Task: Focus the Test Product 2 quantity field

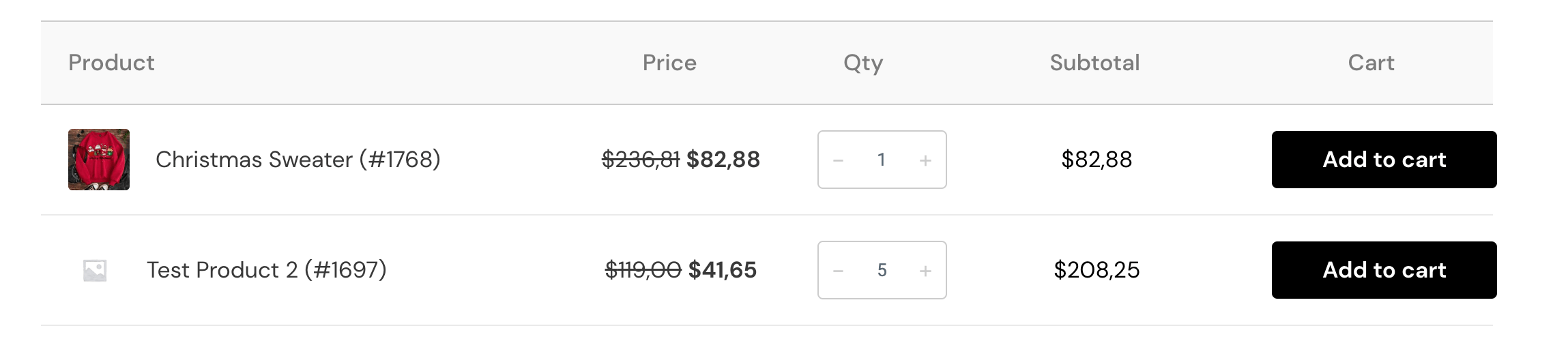Action: pyautogui.click(x=882, y=270)
